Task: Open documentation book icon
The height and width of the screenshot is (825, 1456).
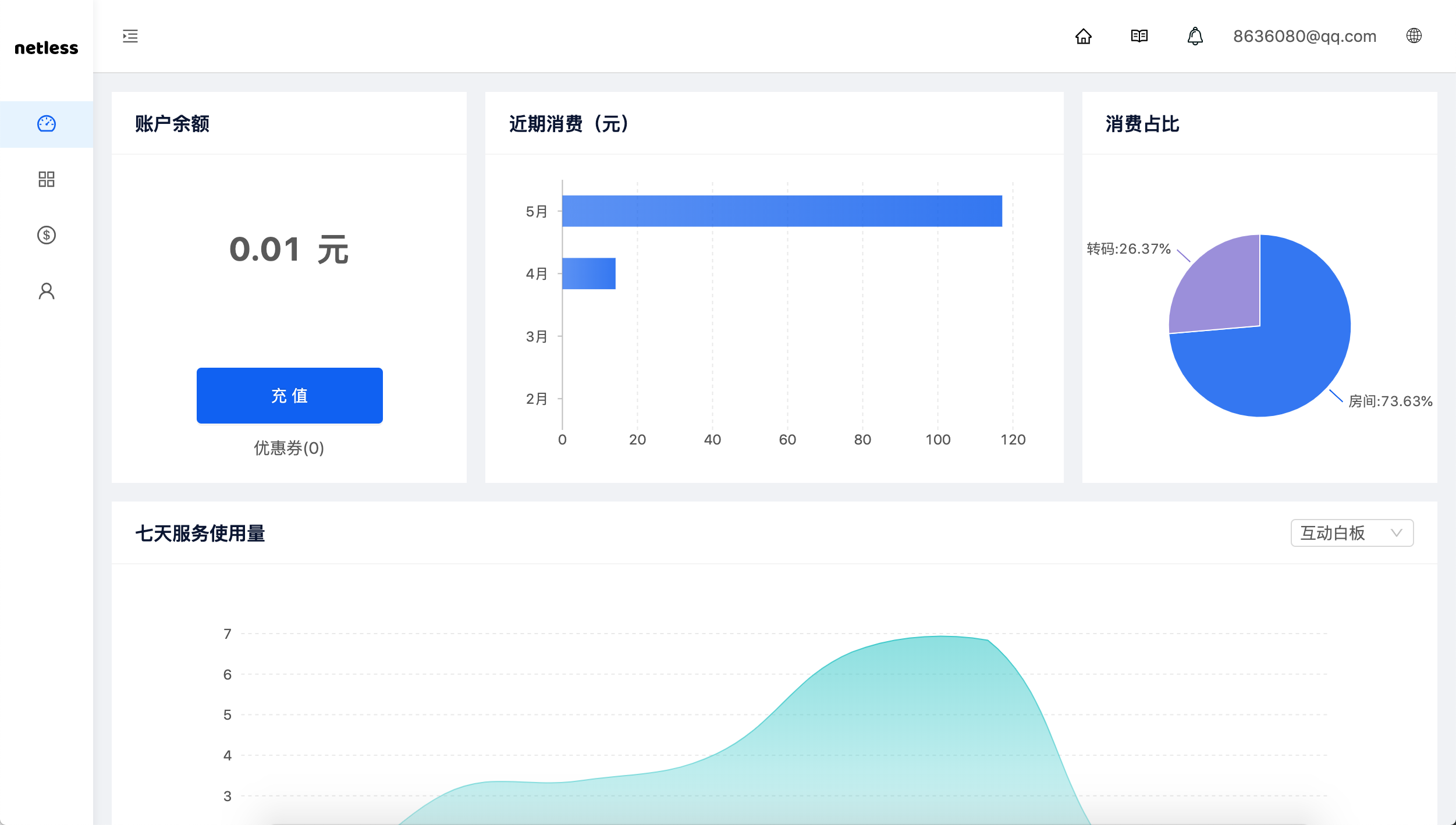Action: point(1139,36)
